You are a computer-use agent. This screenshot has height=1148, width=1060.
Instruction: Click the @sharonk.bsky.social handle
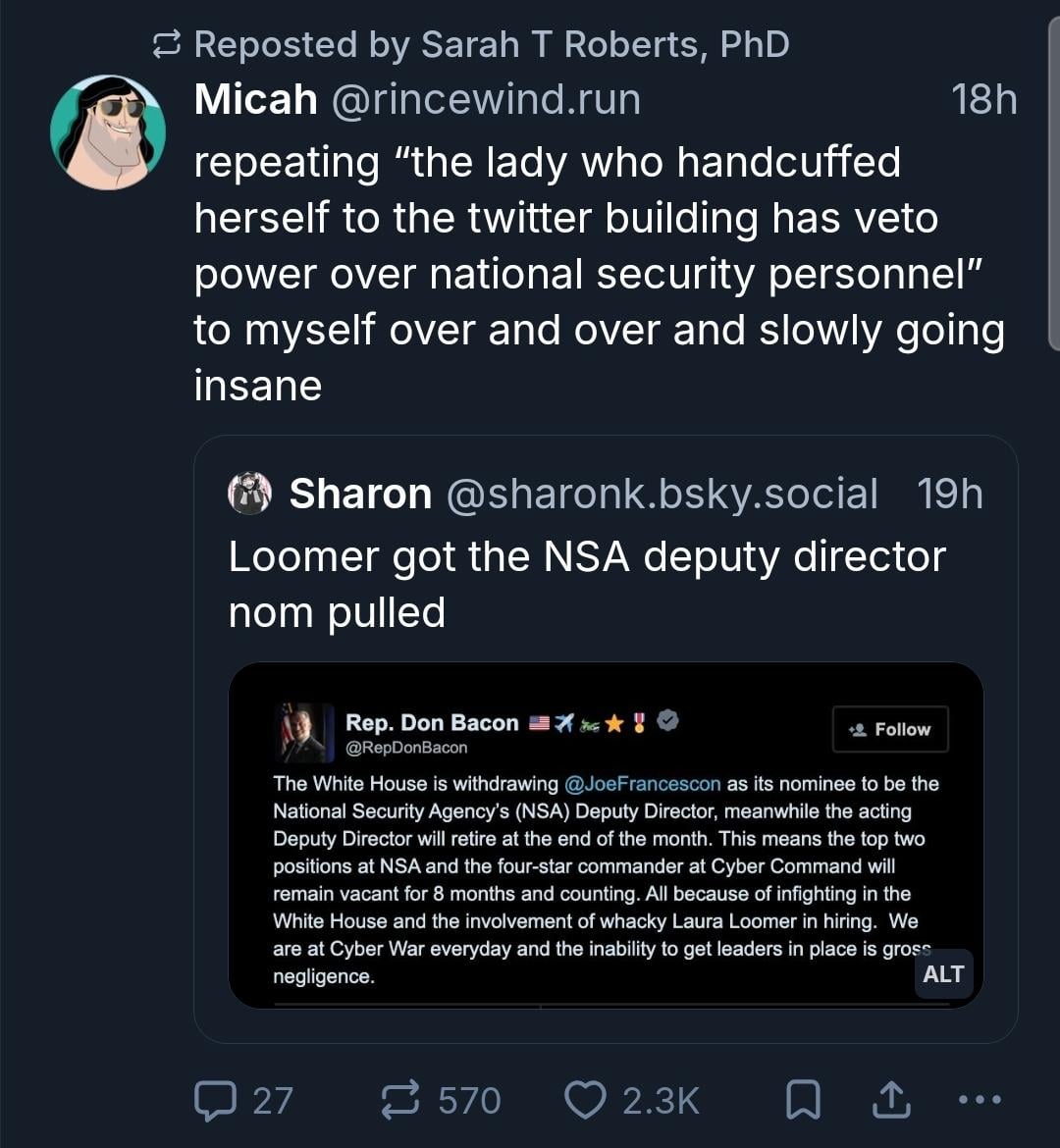[662, 494]
